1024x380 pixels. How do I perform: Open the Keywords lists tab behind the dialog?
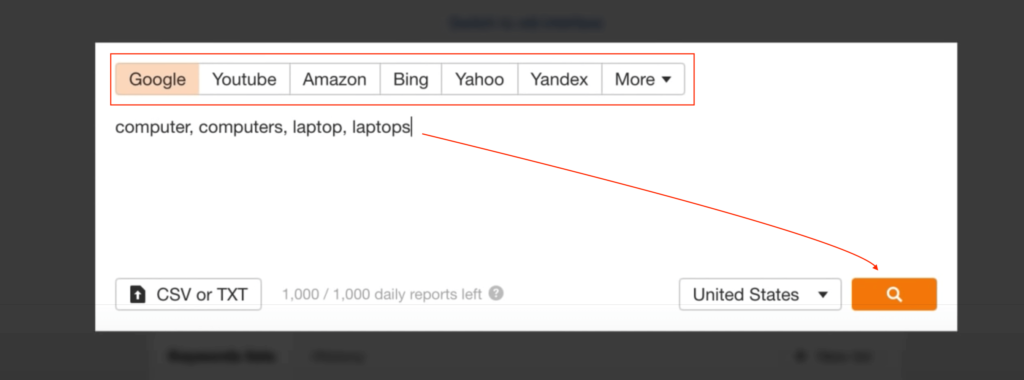click(x=222, y=356)
